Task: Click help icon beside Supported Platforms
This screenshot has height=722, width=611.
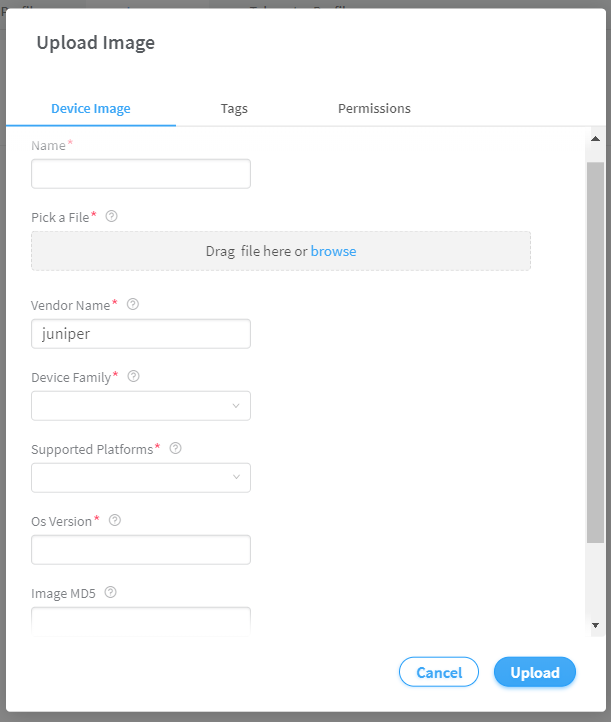Action: pyautogui.click(x=176, y=449)
